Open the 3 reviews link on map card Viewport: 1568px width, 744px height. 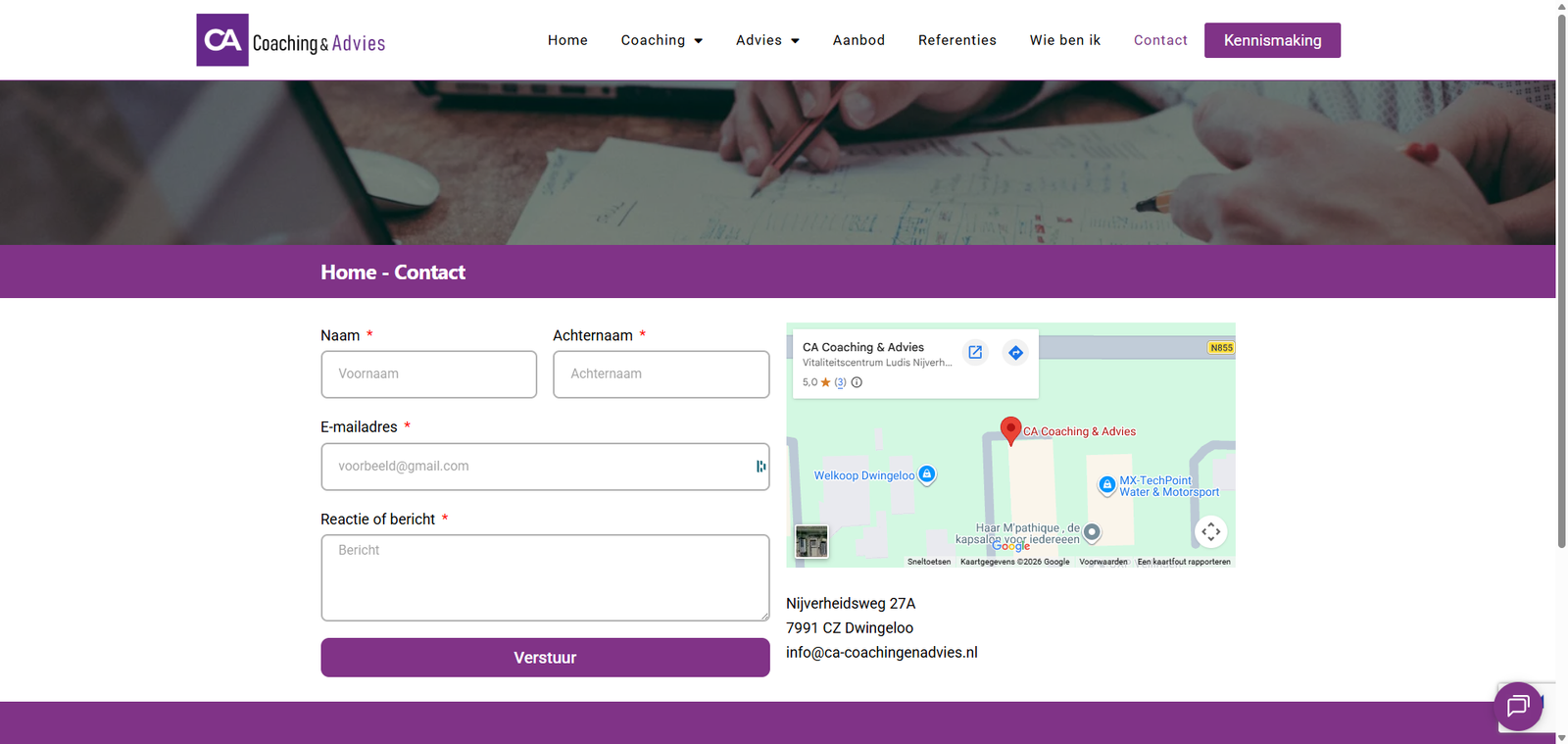(840, 382)
